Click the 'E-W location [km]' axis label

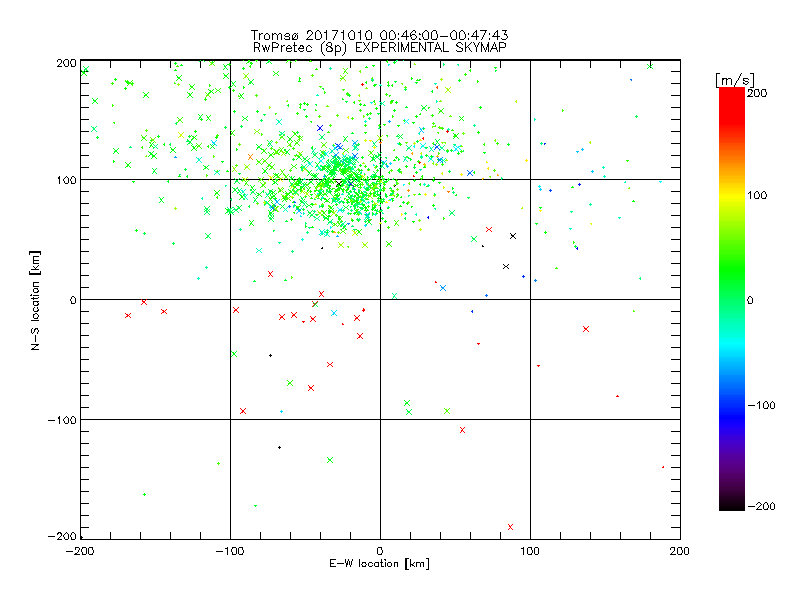pyautogui.click(x=379, y=563)
